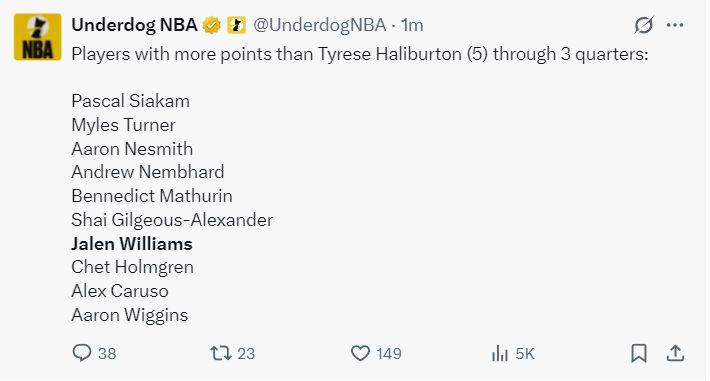
Task: Click the Tyrese Haliburton headline text
Action: coord(389,54)
